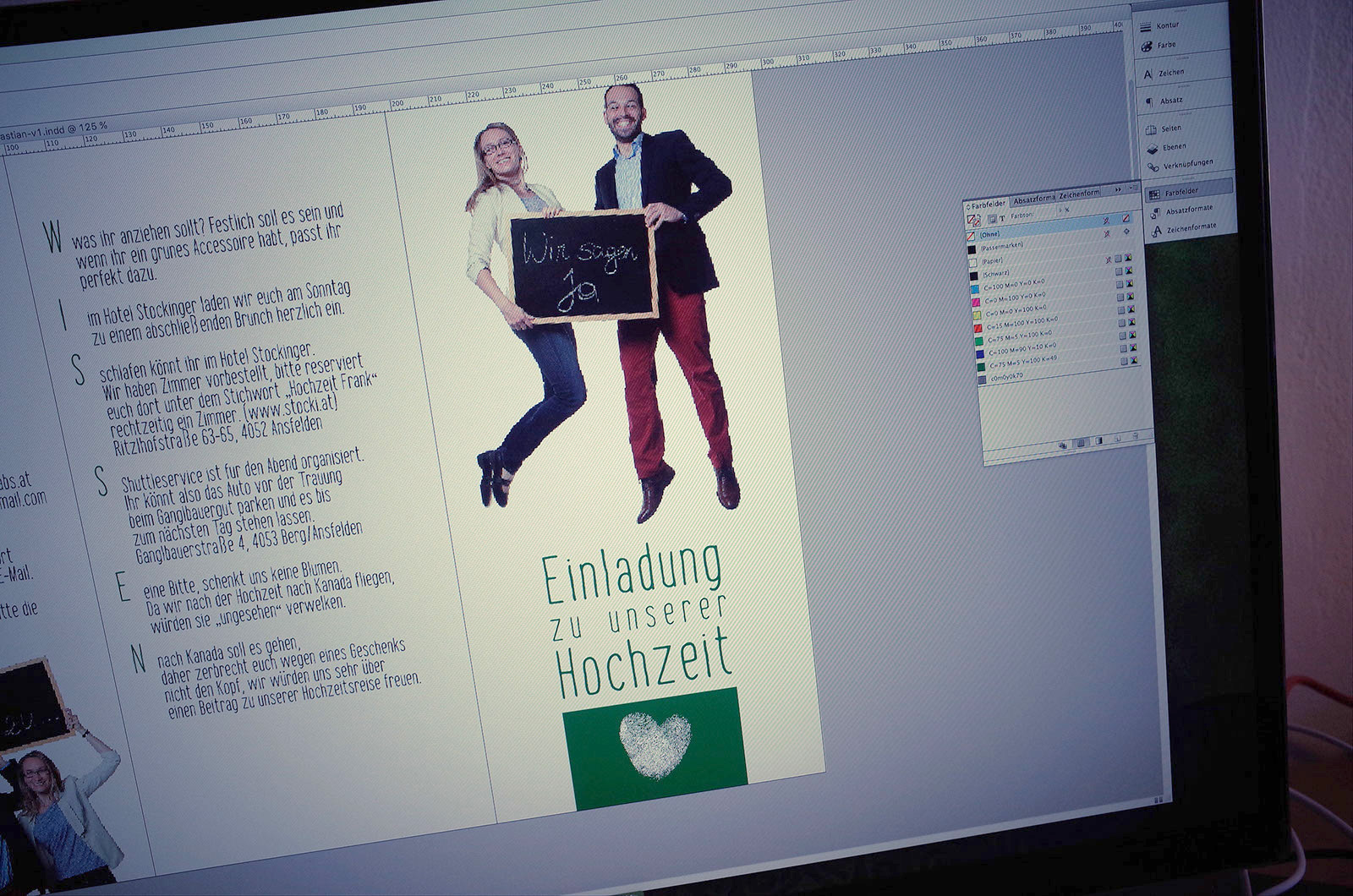Select the [Schwarz] swatch
This screenshot has height=896, width=1353.
1051,268
